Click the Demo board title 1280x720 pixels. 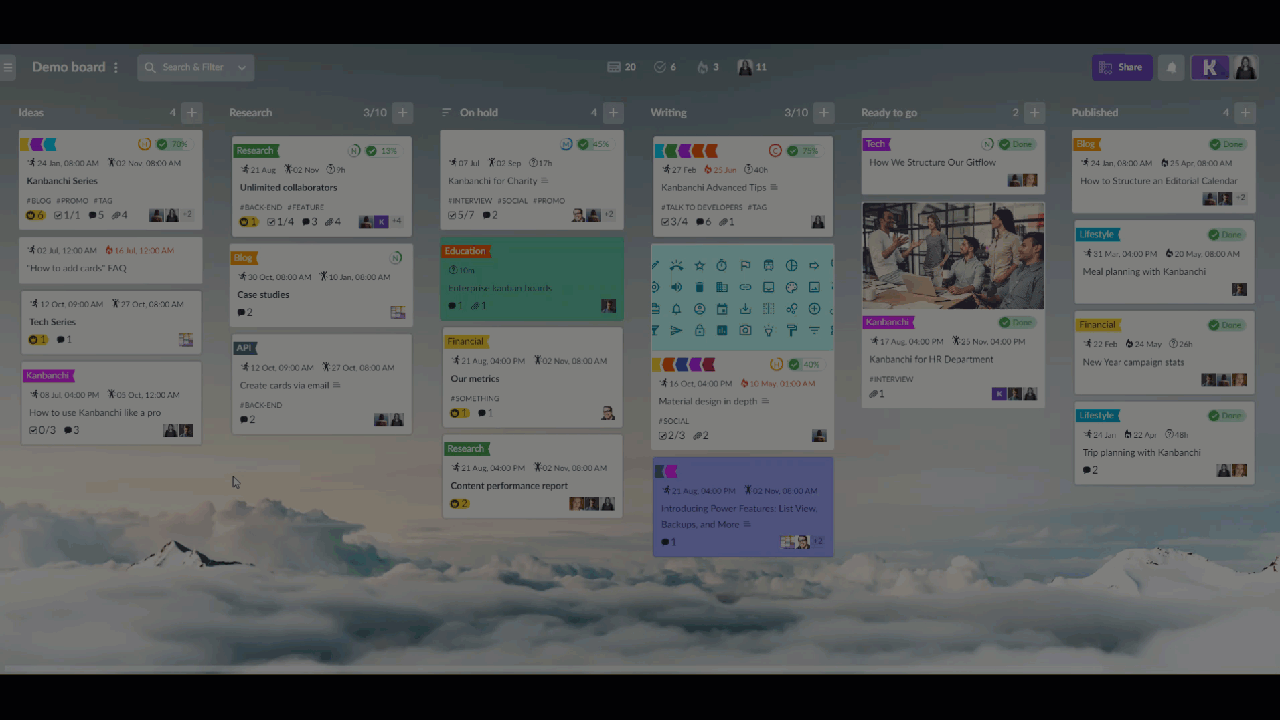click(68, 68)
